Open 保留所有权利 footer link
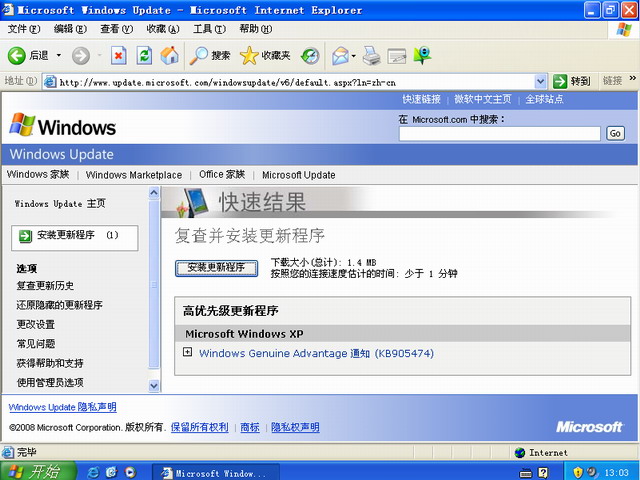 tap(200, 427)
